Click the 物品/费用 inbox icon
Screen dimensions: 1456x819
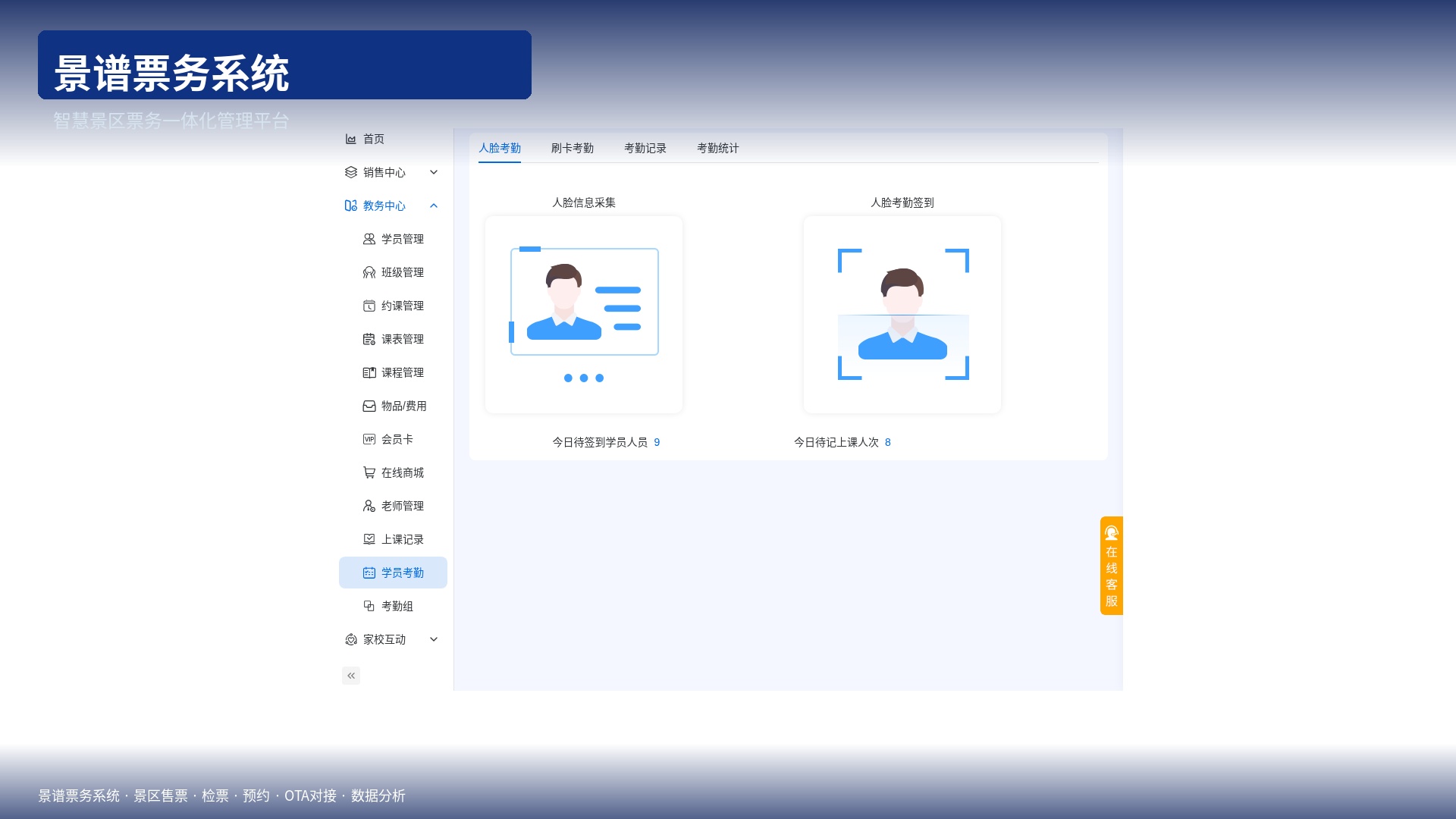coord(369,406)
